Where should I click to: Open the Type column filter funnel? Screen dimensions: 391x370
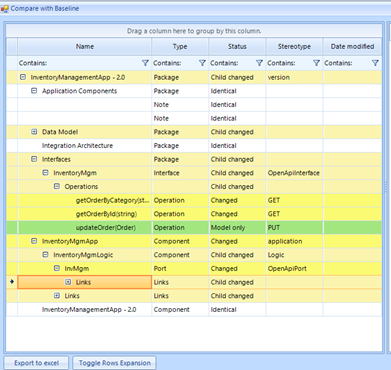(202, 63)
